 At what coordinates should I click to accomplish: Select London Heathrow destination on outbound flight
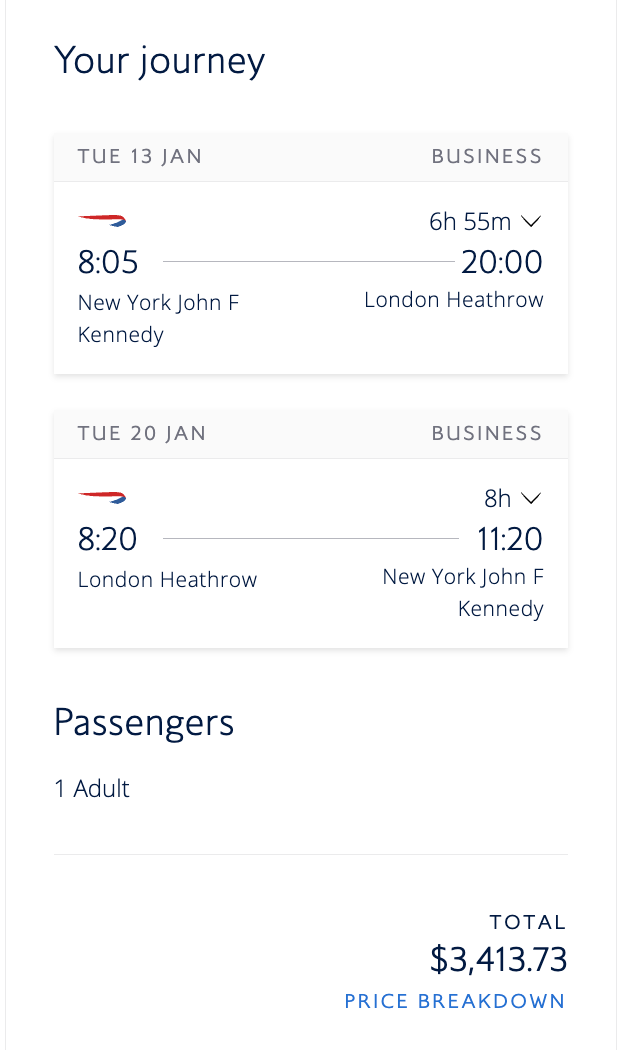(x=453, y=299)
